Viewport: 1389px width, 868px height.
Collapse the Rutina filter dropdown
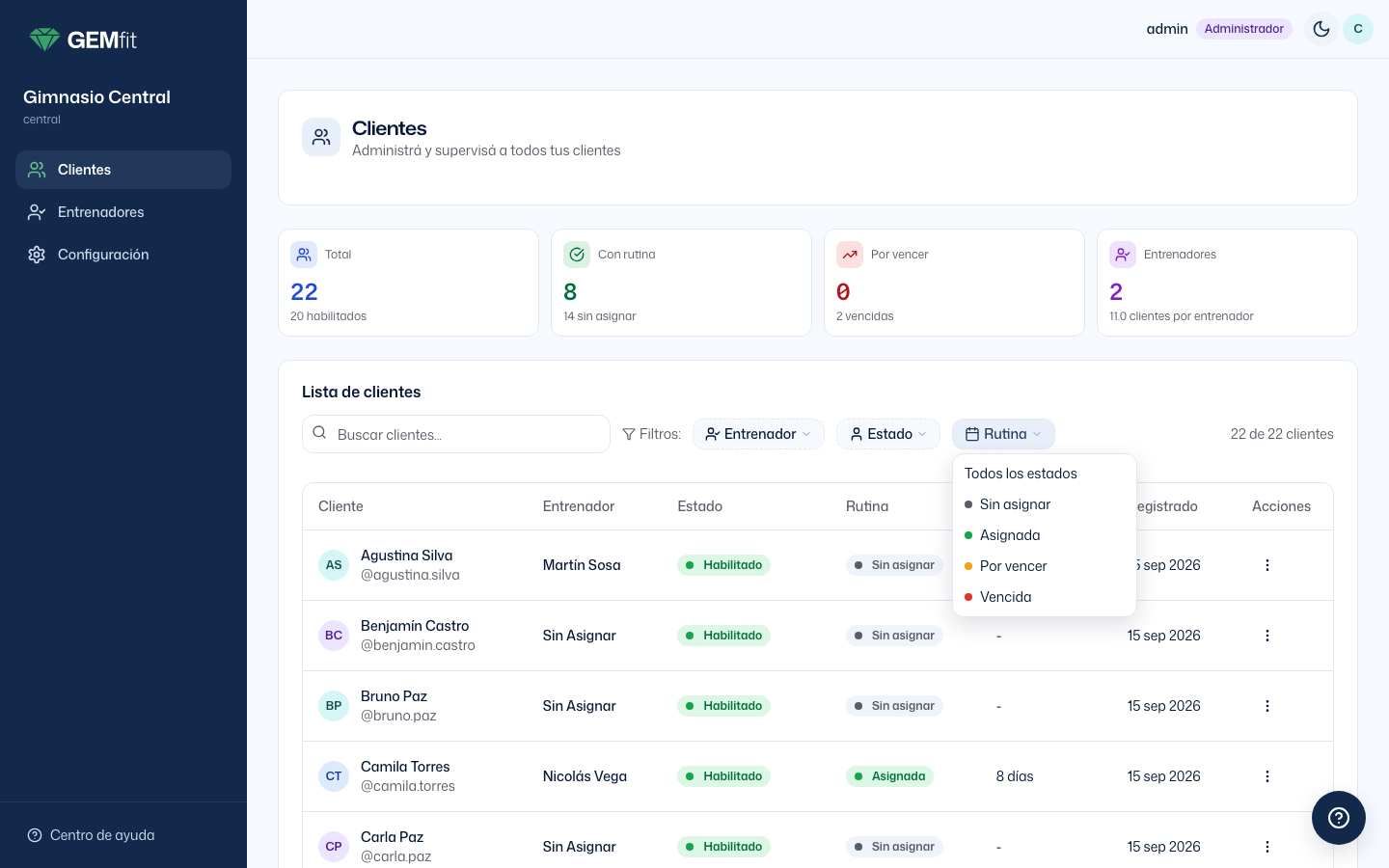(1003, 434)
